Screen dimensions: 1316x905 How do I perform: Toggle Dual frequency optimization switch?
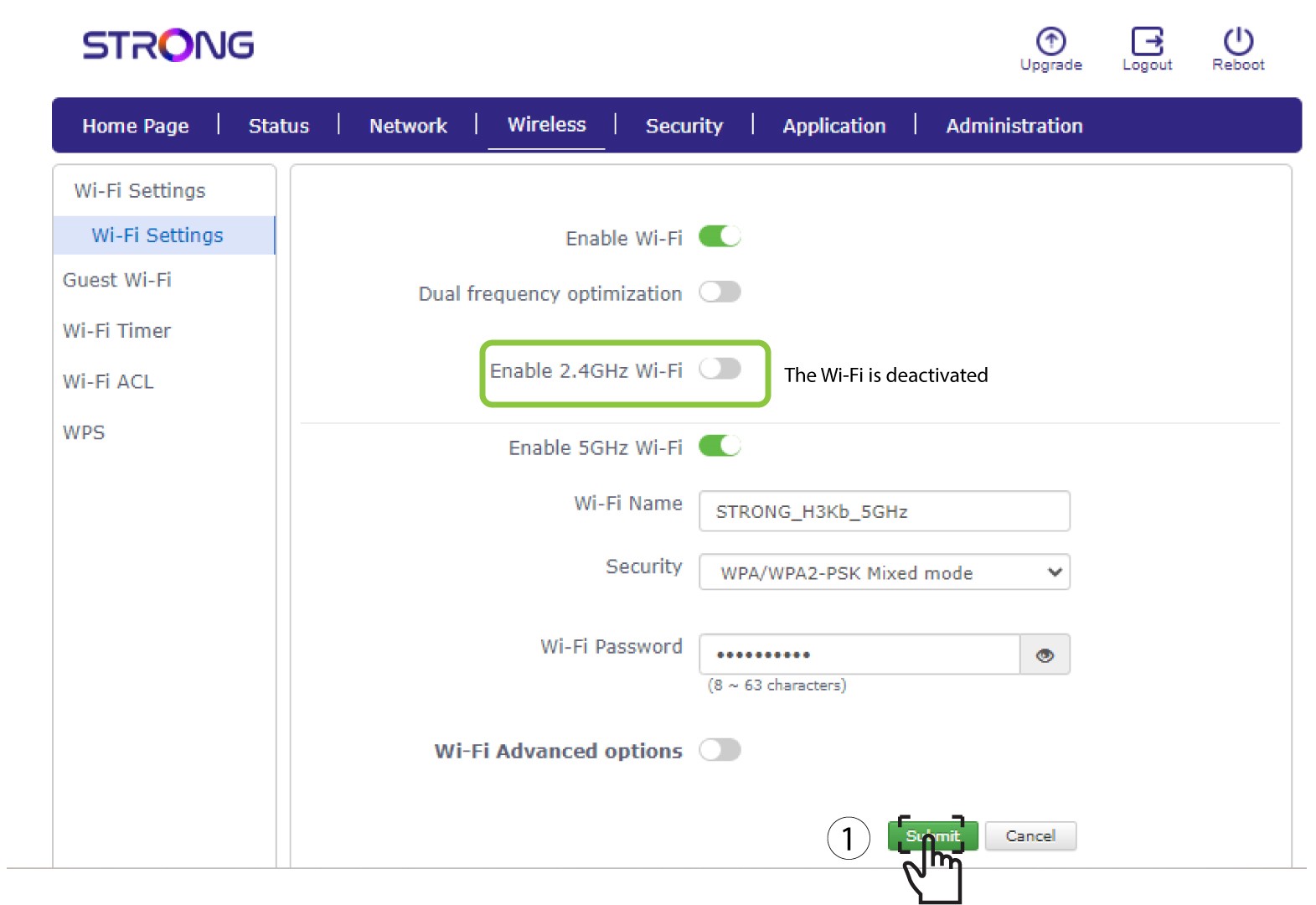(720, 292)
